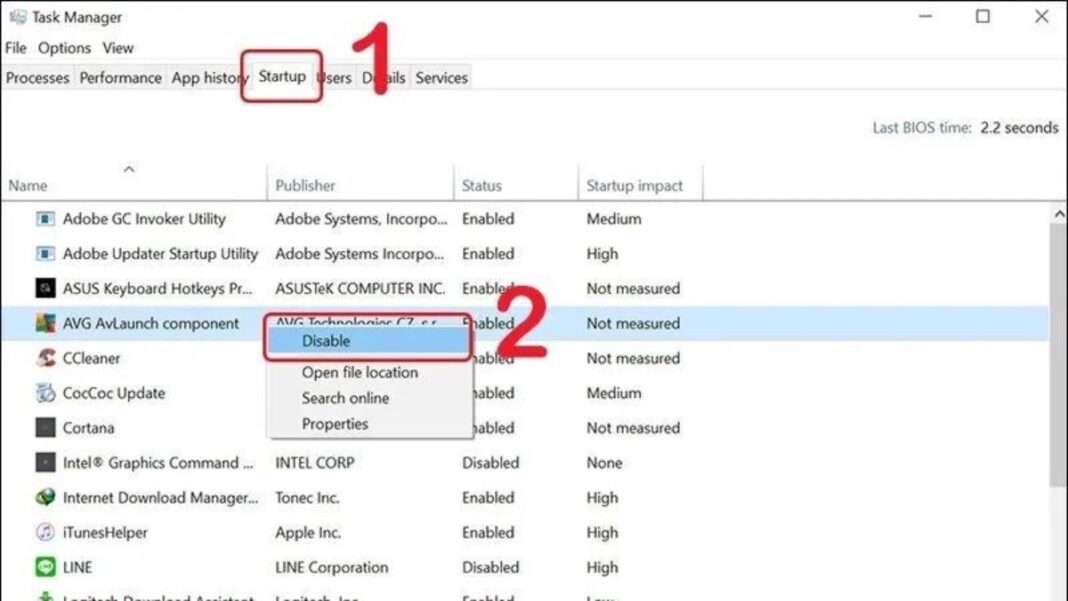The image size is (1068, 601).
Task: Click the Task Manager title bar icon
Action: pos(18,17)
